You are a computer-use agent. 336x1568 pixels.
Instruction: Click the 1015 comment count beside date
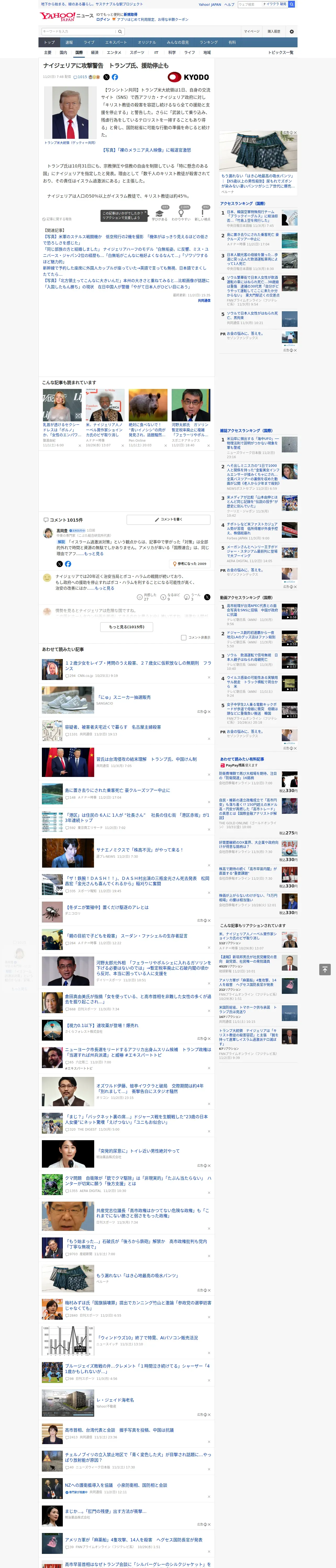(81, 77)
